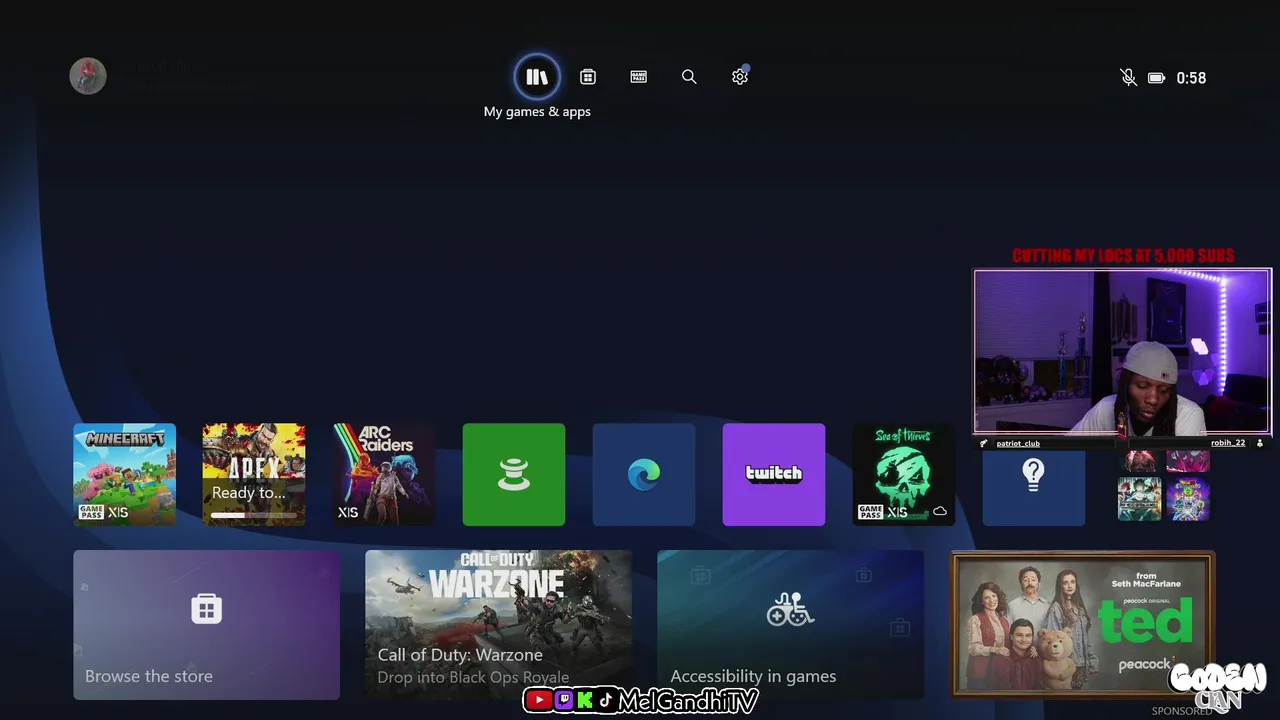Viewport: 1280px width, 720px height.
Task: Launch the ARC Raiders game tile
Action: 384,475
